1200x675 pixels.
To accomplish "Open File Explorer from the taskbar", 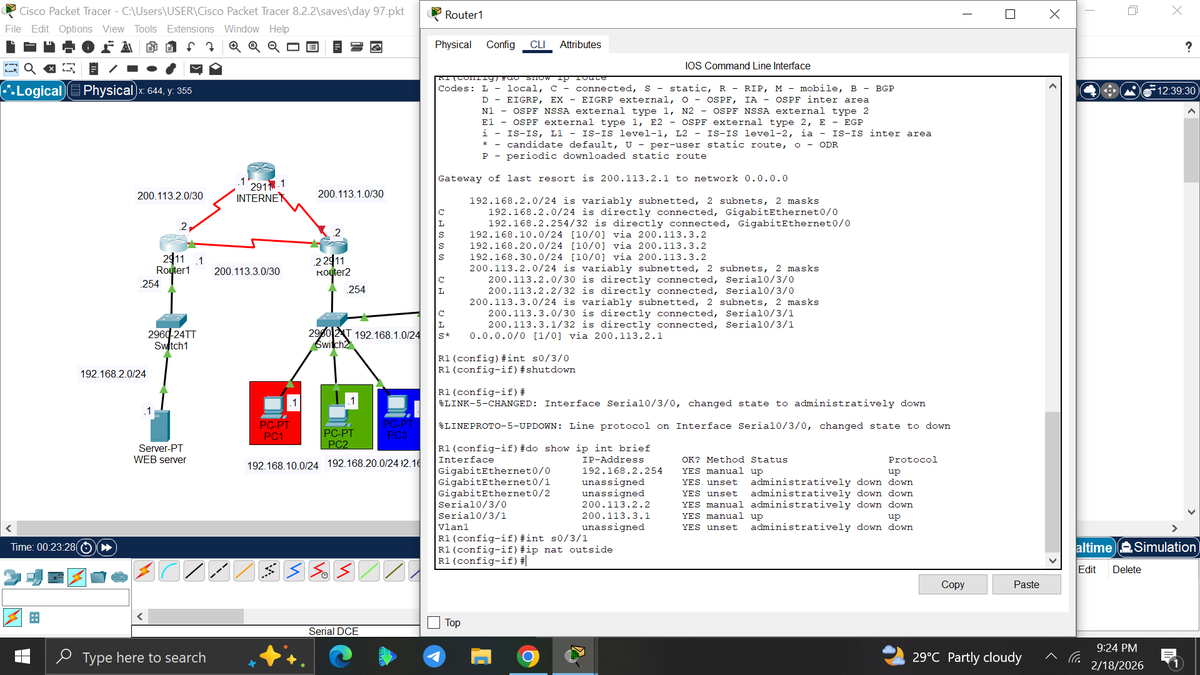I will pos(482,657).
